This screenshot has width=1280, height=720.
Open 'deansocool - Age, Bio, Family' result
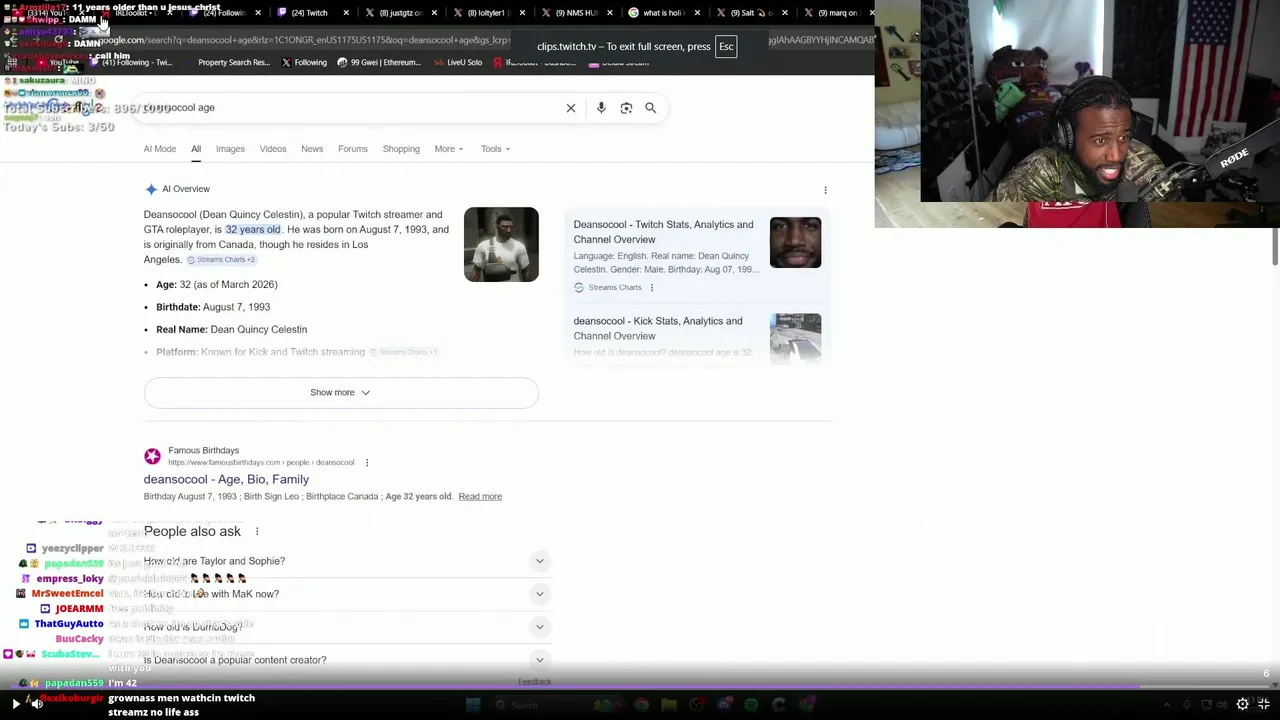coord(226,479)
